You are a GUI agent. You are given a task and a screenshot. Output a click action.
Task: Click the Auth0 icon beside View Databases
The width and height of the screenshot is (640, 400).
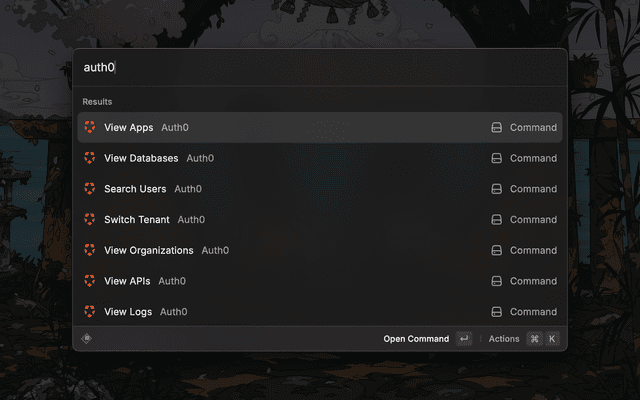click(x=89, y=158)
